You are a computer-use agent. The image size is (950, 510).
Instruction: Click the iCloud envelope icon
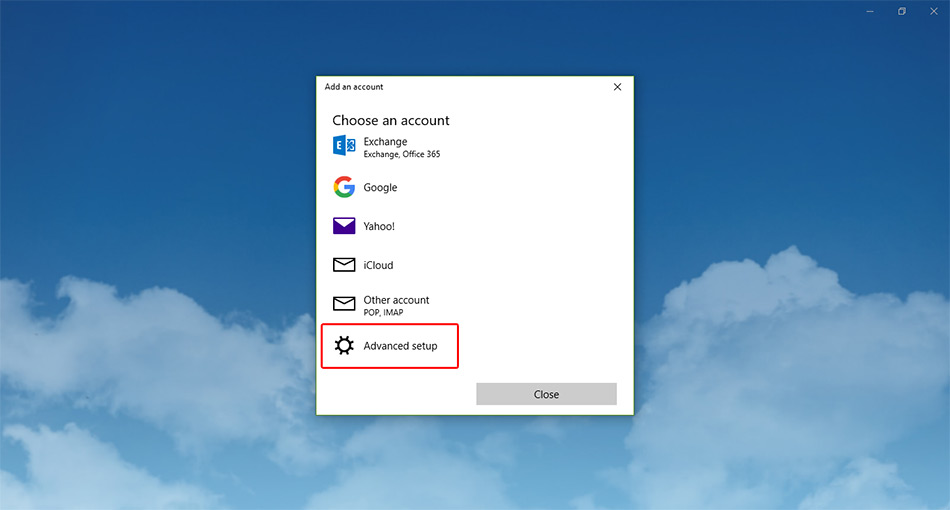[344, 265]
